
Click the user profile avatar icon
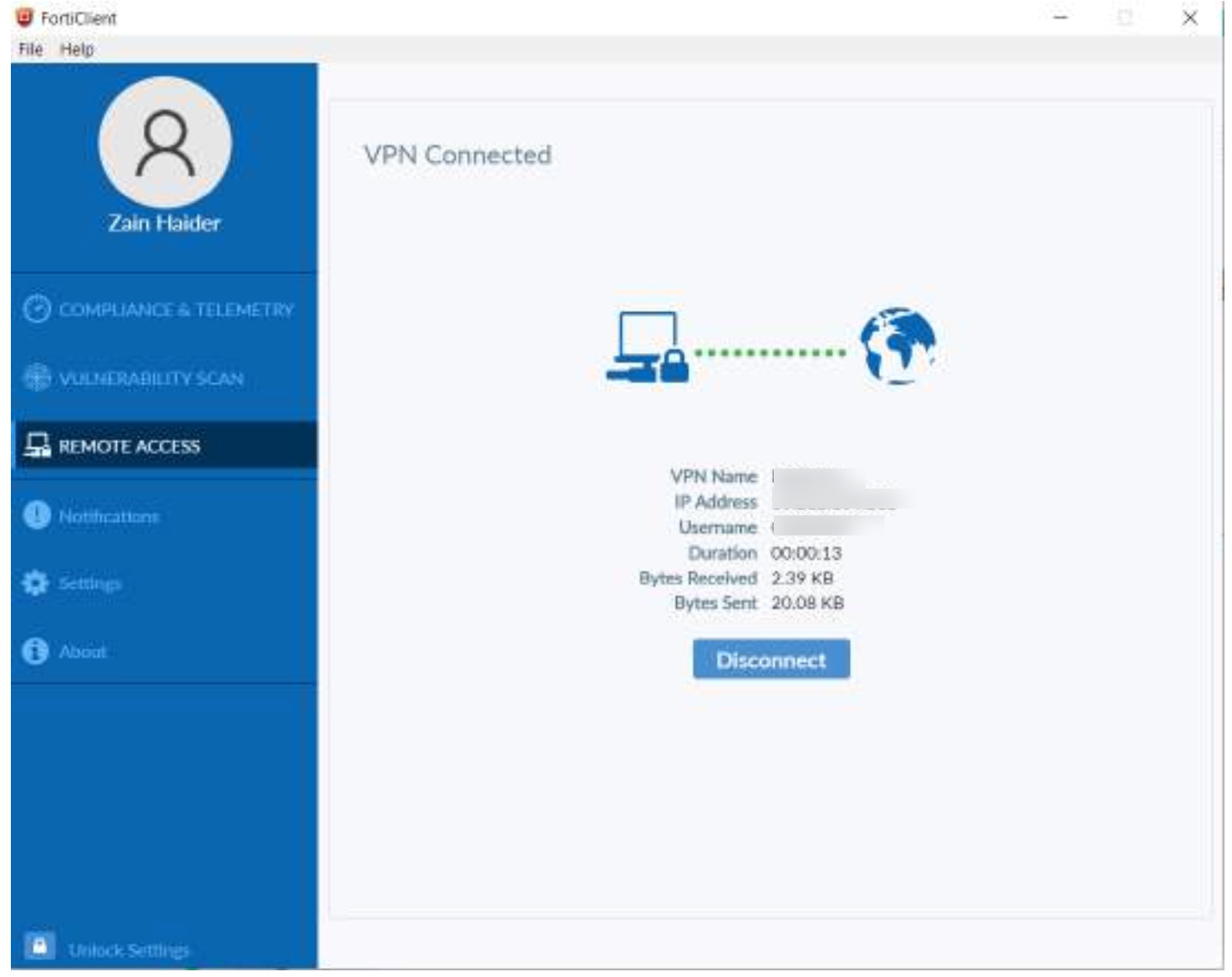164,143
